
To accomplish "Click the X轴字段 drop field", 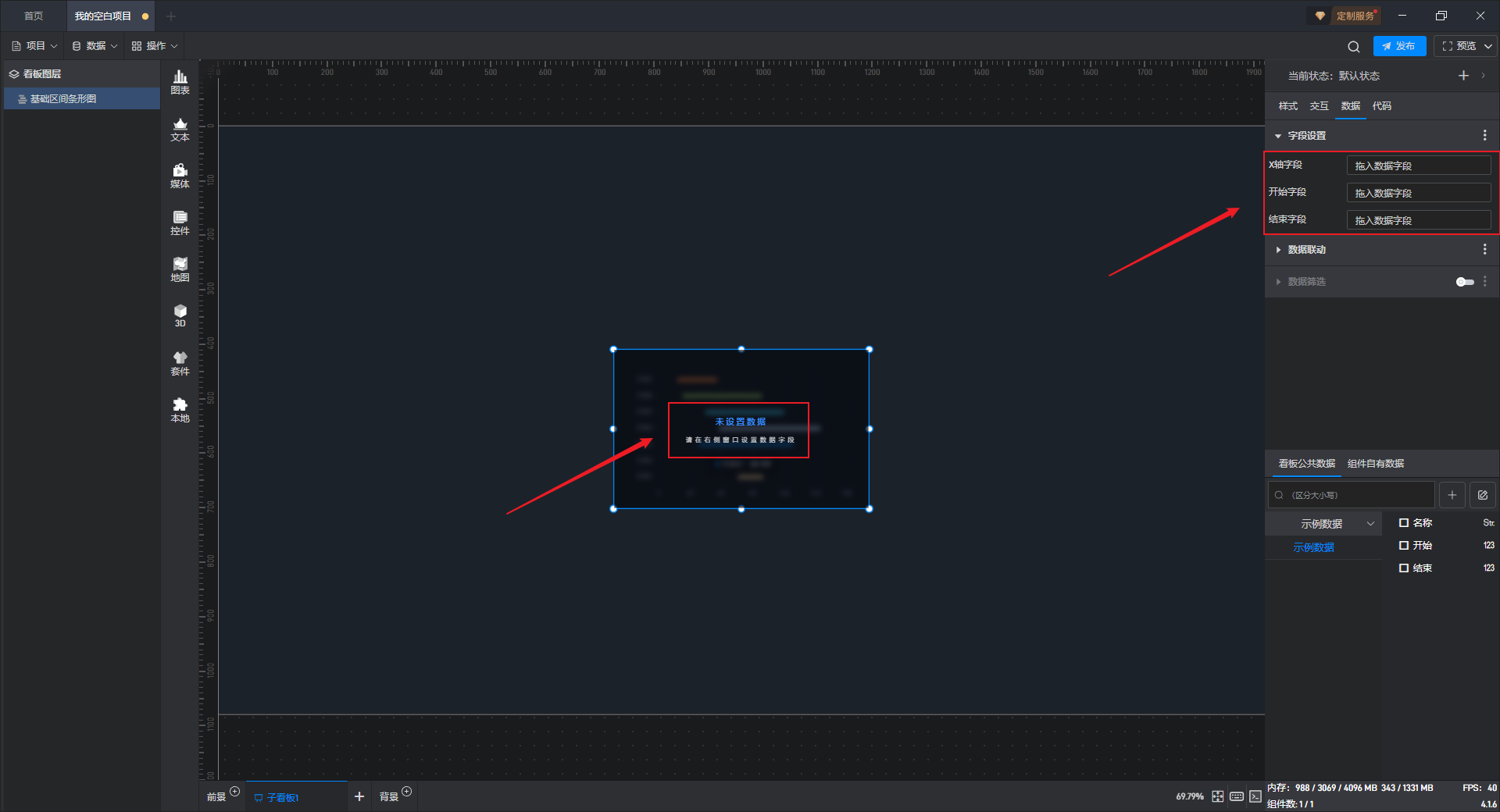I will (1419, 166).
